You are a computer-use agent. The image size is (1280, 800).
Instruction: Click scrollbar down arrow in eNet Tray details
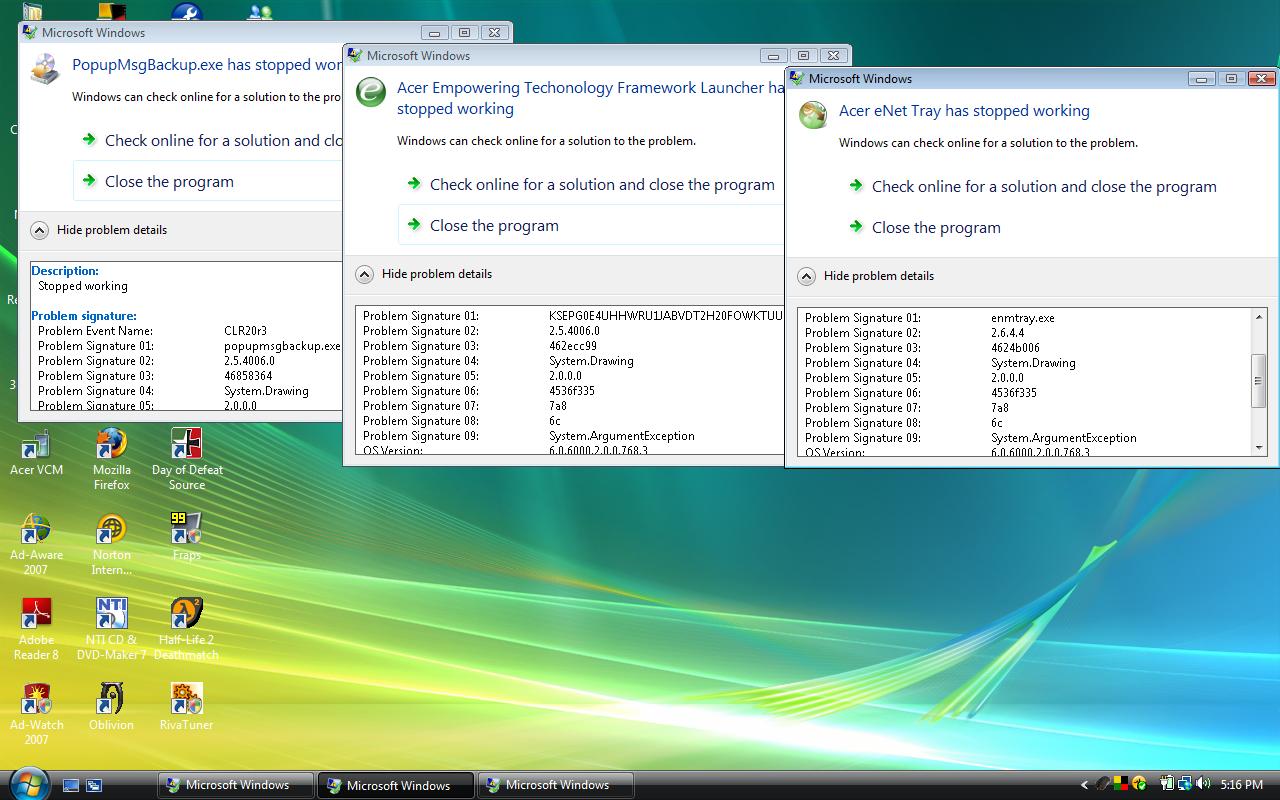(1259, 447)
